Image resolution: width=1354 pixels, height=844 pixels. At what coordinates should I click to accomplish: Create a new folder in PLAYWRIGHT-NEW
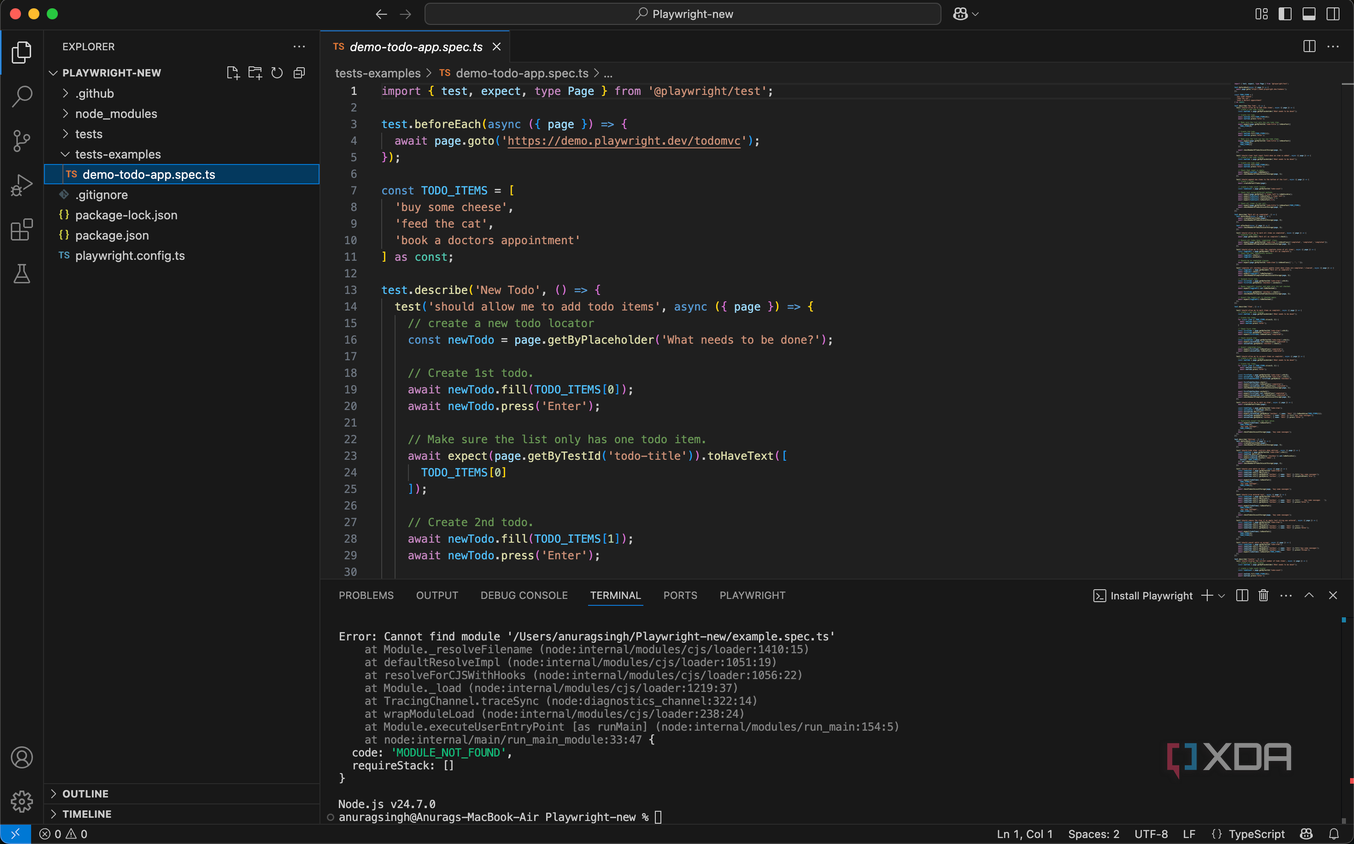[255, 73]
